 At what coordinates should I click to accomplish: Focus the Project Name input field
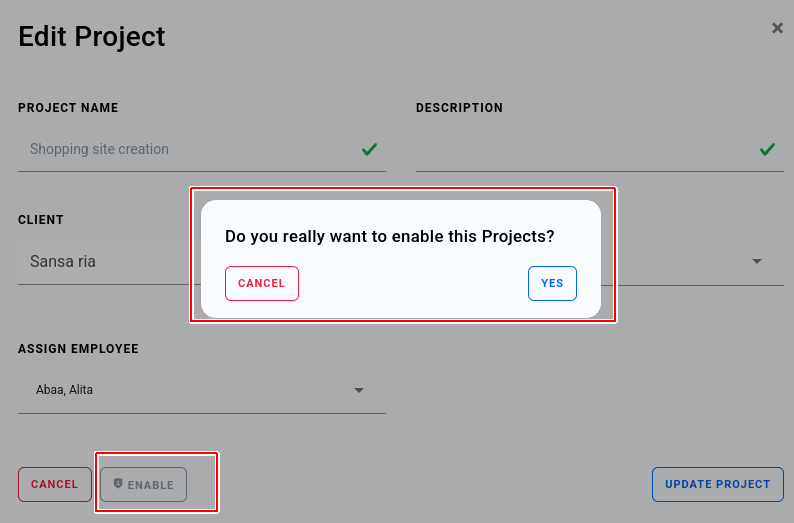coord(202,149)
